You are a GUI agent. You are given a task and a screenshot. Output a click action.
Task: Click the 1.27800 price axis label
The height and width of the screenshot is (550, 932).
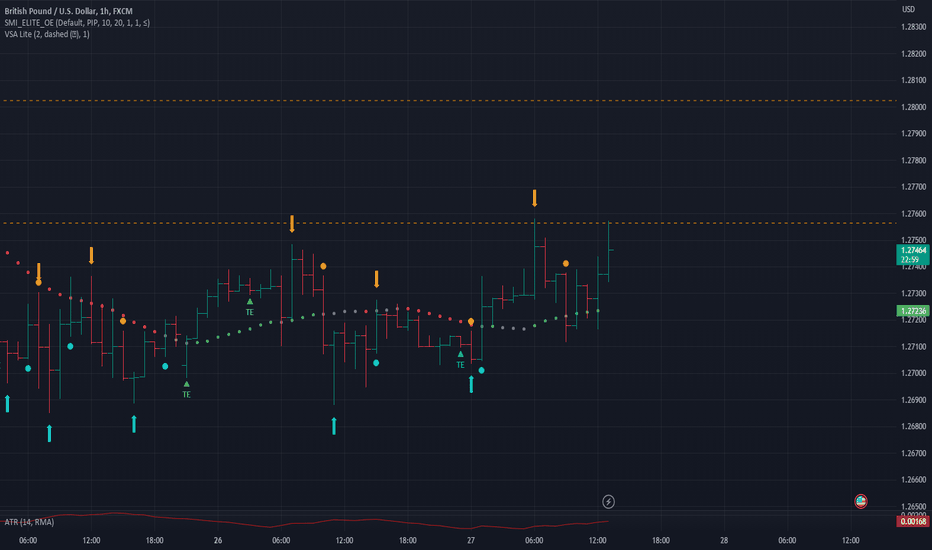[x=914, y=161]
